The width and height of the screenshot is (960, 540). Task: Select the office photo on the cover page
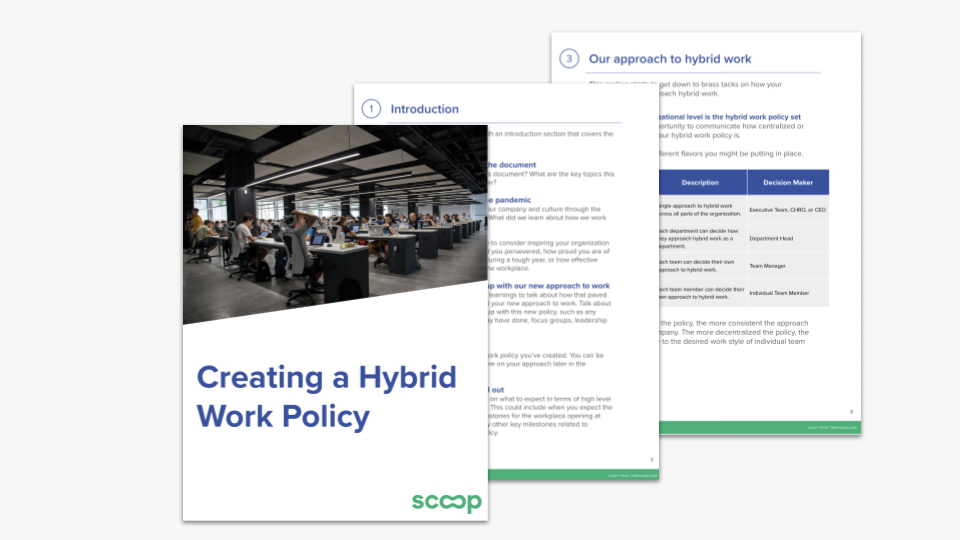coord(335,224)
